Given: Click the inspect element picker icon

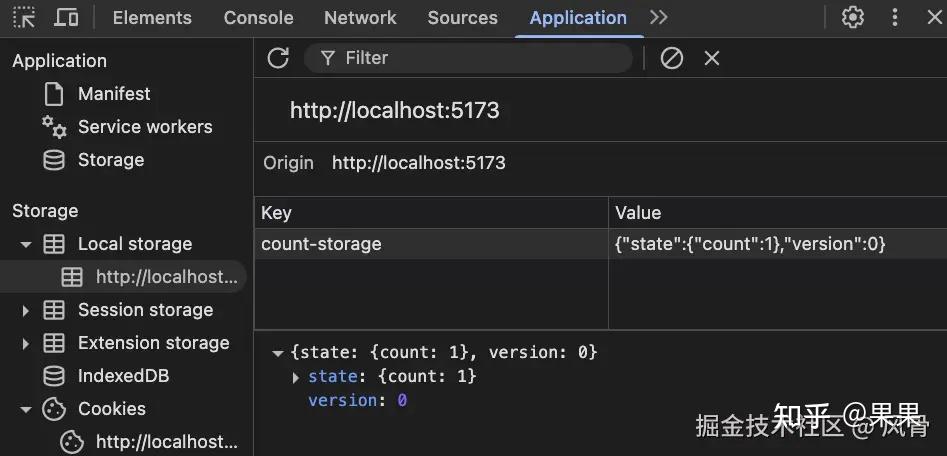Looking at the screenshot, I should (x=24, y=17).
